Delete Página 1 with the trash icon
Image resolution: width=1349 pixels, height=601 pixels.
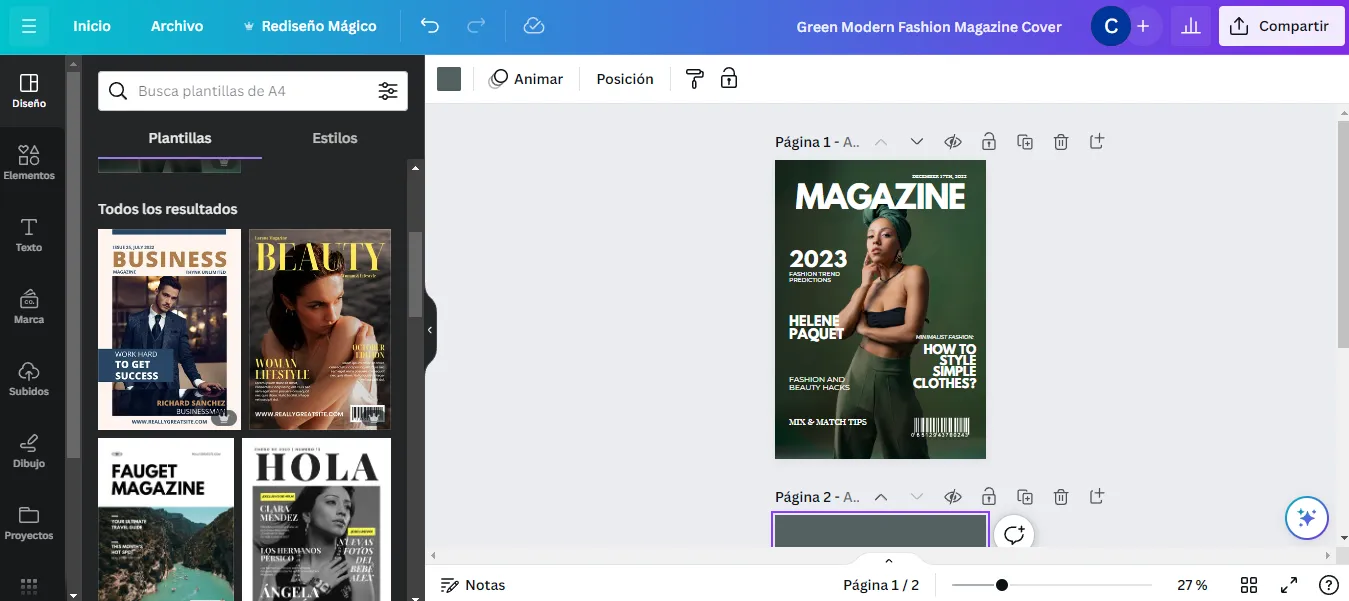pos(1060,141)
